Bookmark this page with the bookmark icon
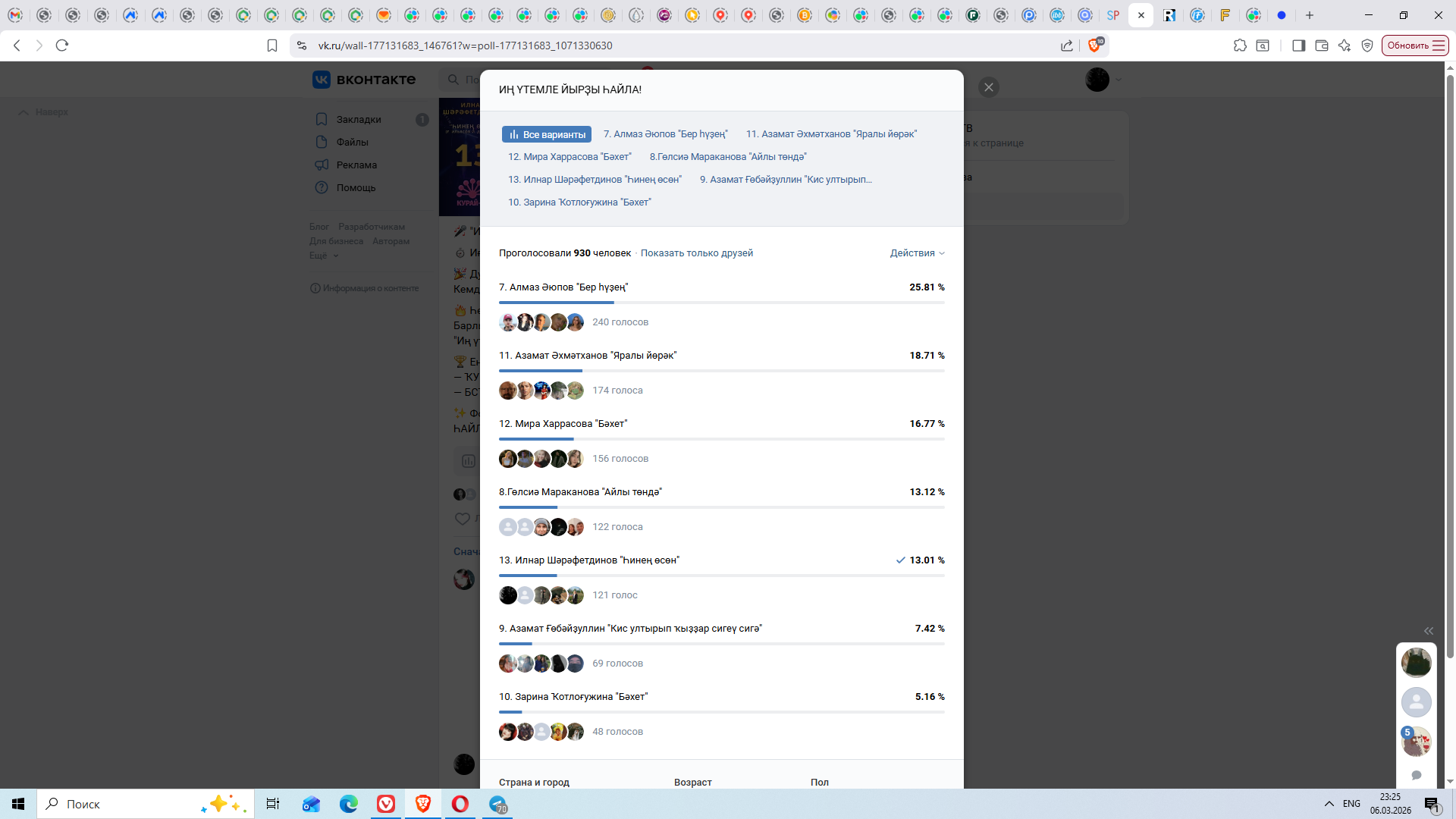 tap(272, 45)
